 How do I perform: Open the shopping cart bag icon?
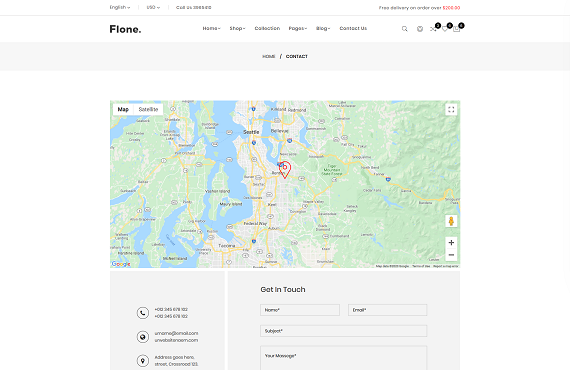[x=457, y=29]
